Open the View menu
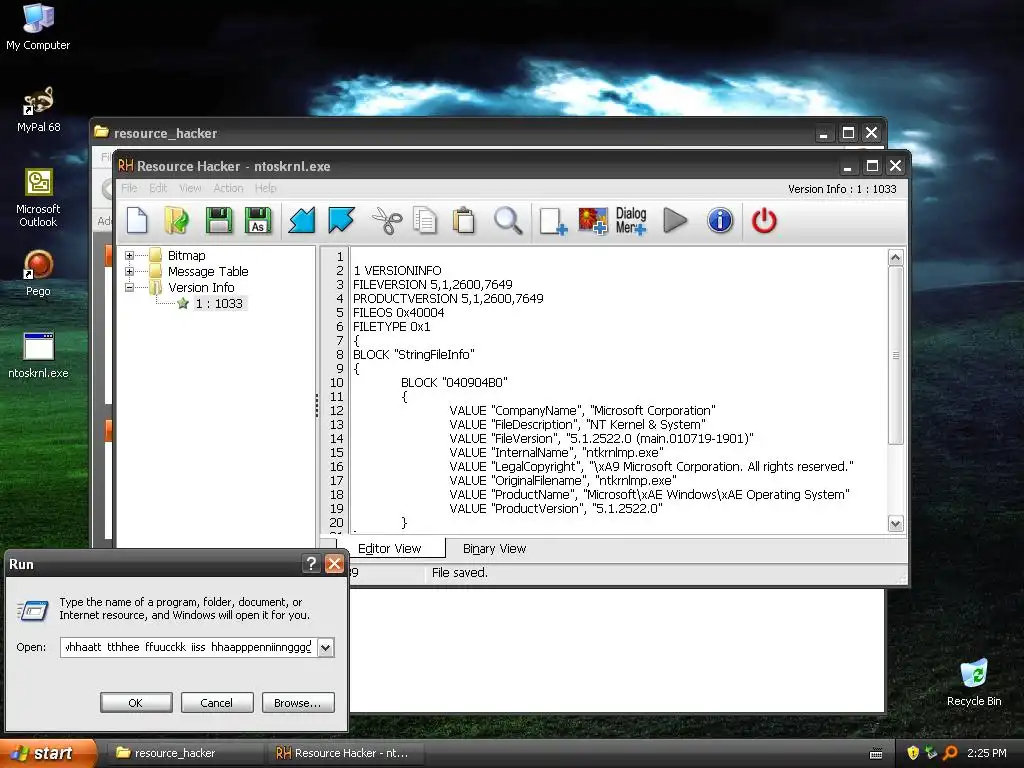 coord(190,188)
